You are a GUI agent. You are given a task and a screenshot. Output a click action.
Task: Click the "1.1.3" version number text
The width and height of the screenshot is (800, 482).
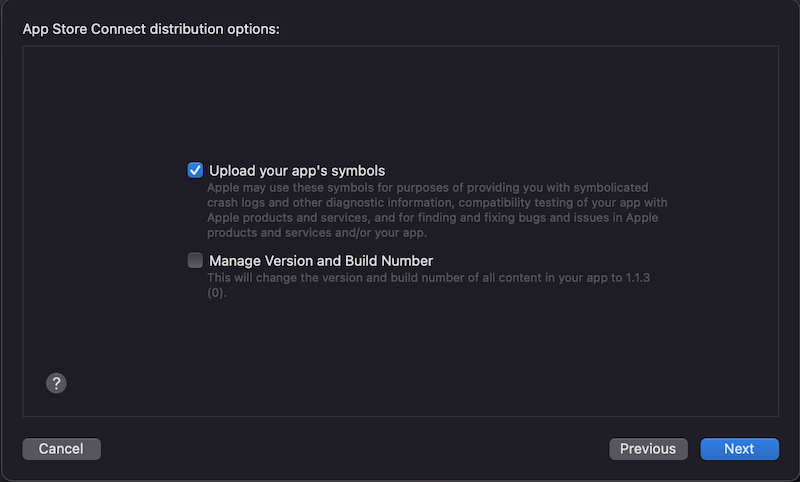638,278
